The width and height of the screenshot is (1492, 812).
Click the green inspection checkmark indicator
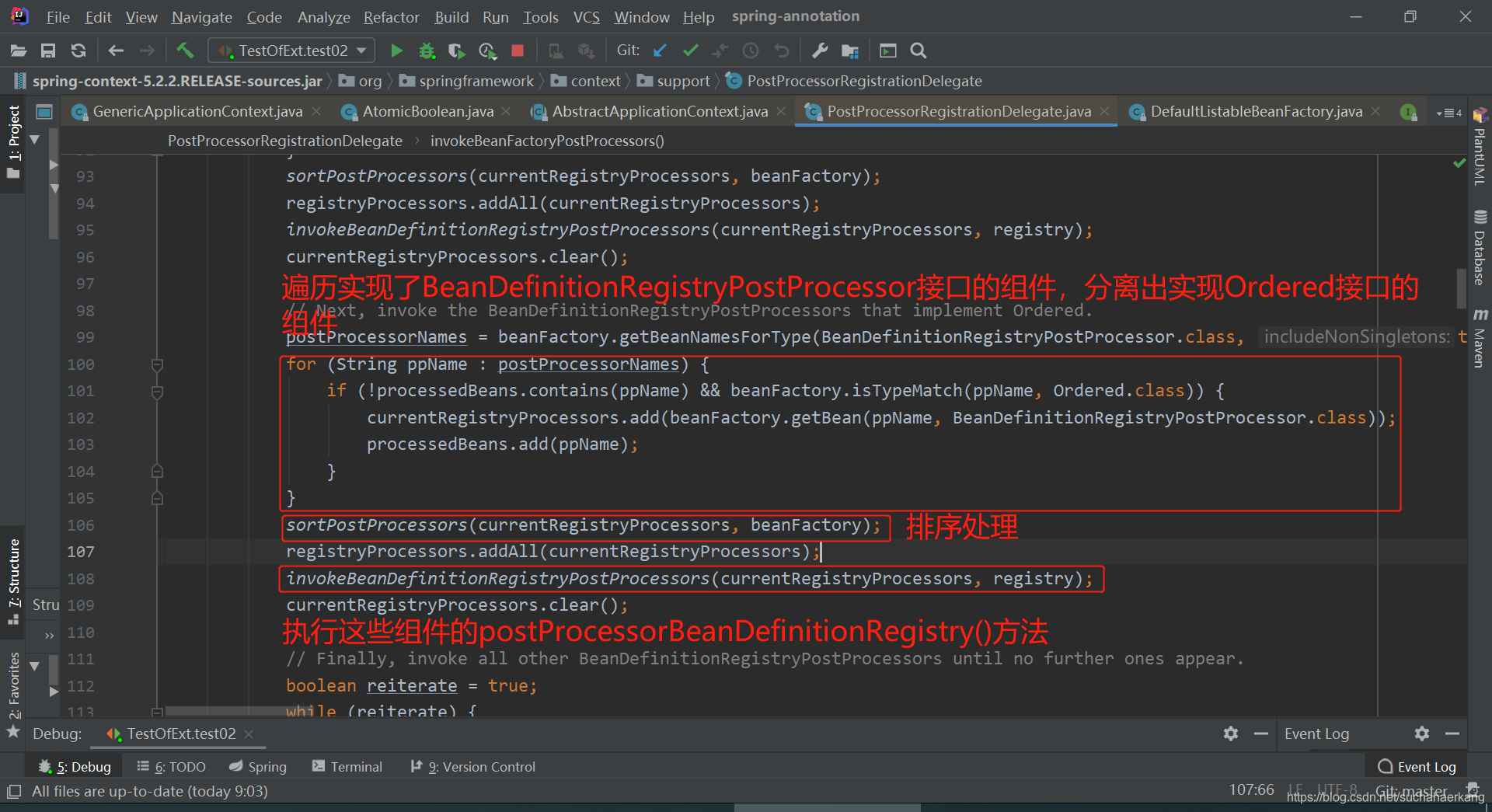(1459, 163)
